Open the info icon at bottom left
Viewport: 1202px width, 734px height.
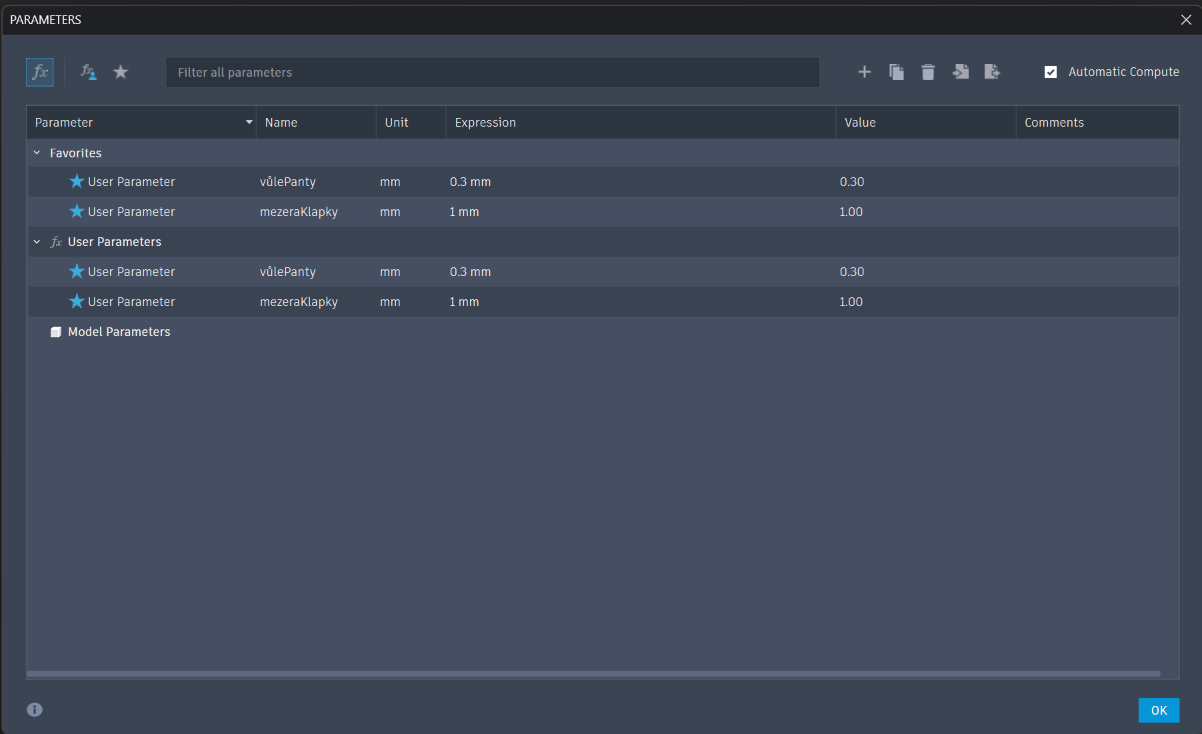click(35, 710)
